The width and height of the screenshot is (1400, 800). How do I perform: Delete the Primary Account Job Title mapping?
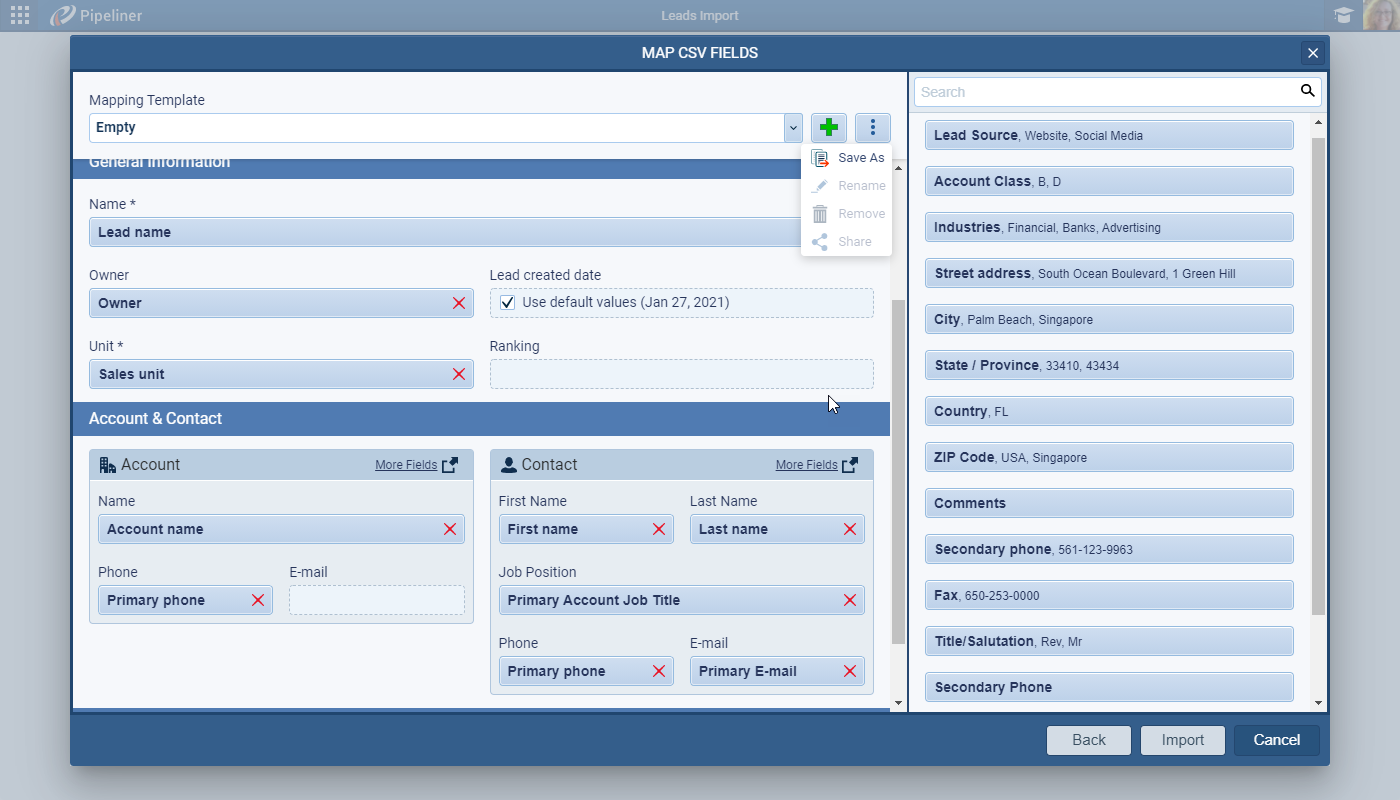(x=850, y=600)
